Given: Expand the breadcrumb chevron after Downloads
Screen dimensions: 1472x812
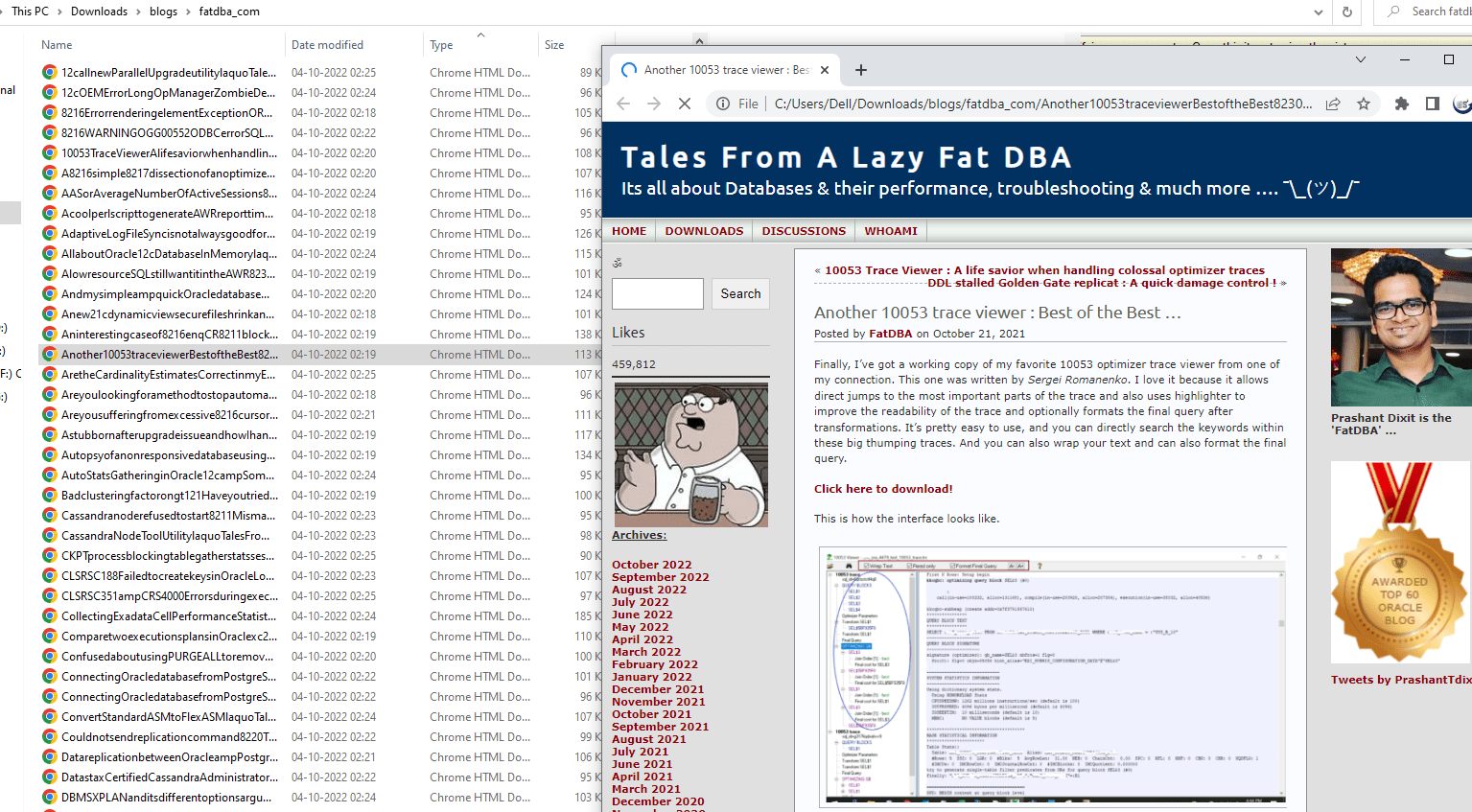Looking at the screenshot, I should tap(138, 12).
